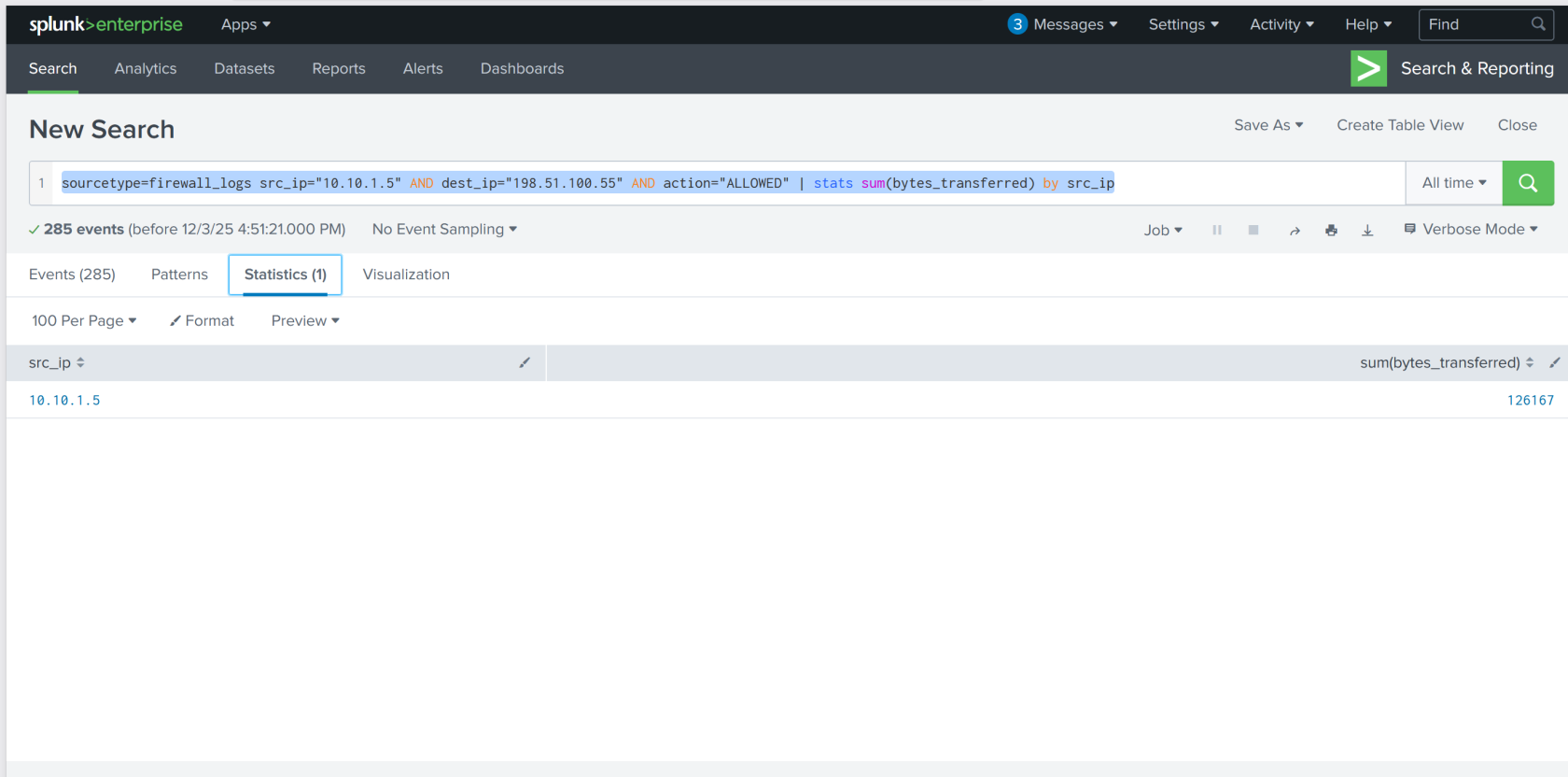Sort by src_ip column arrows

[x=80, y=362]
